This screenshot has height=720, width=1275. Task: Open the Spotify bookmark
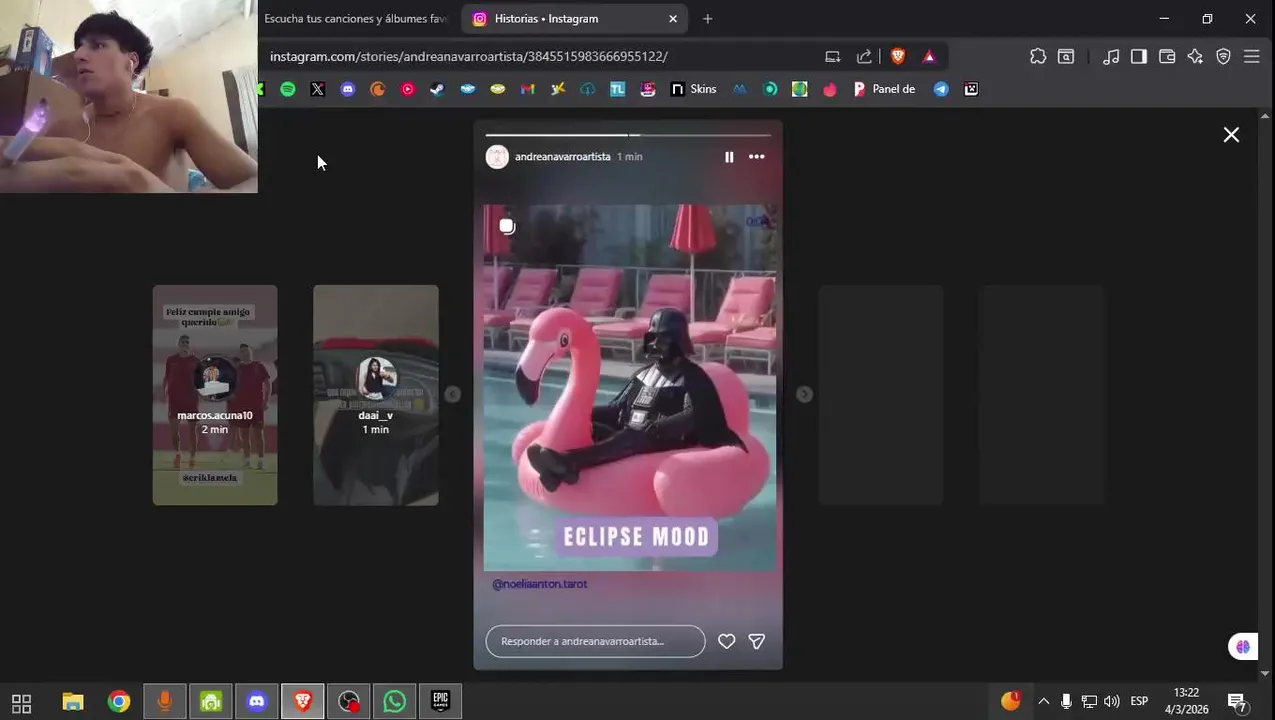pyautogui.click(x=288, y=89)
